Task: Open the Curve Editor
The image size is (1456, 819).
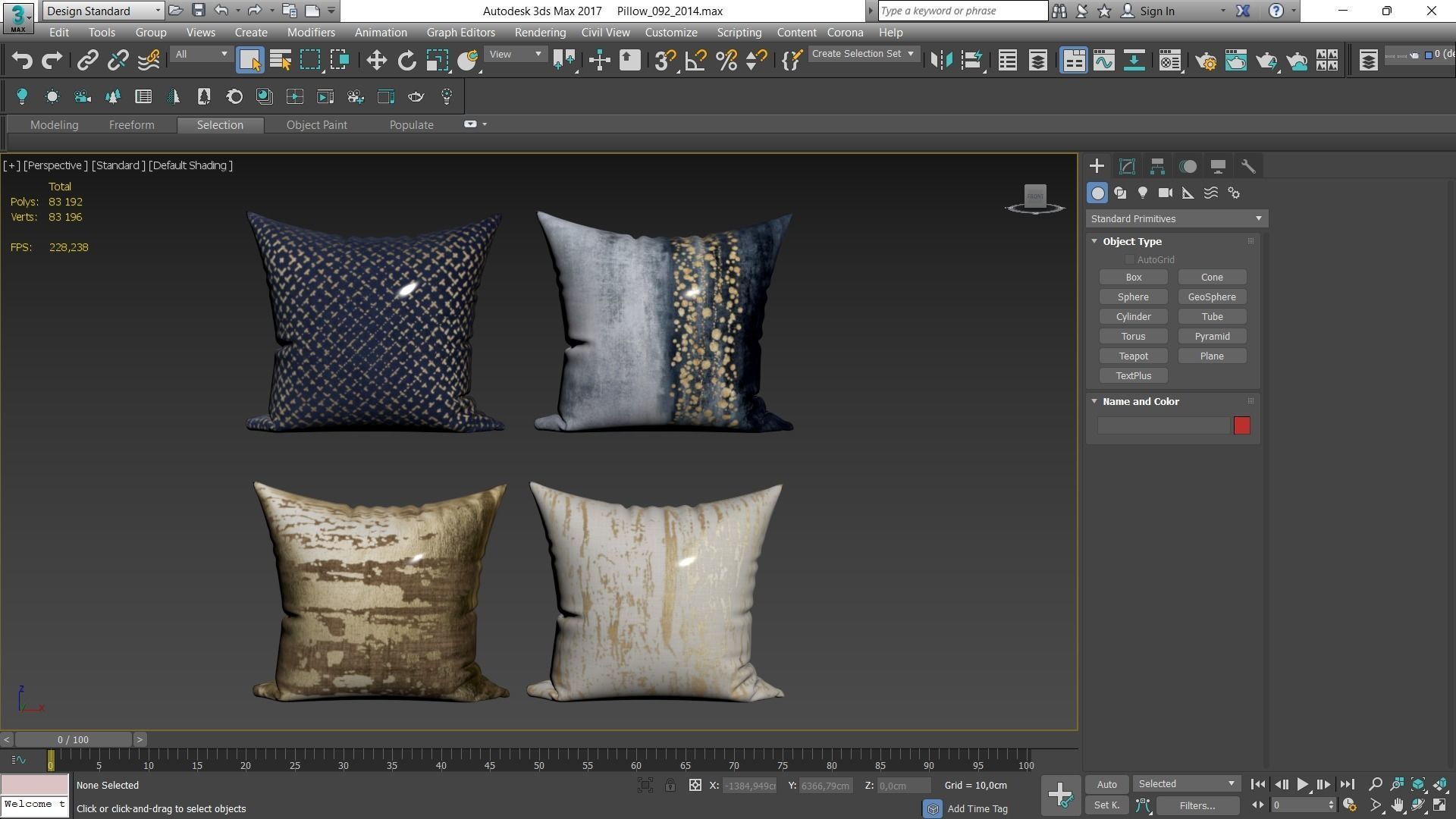Action: tap(1103, 61)
